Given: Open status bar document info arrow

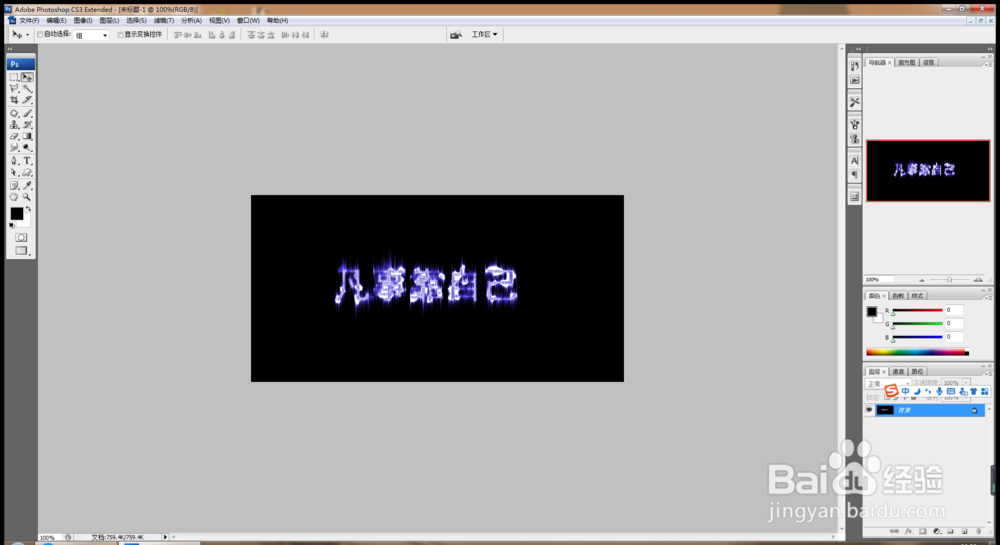Looking at the screenshot, I should (x=165, y=537).
